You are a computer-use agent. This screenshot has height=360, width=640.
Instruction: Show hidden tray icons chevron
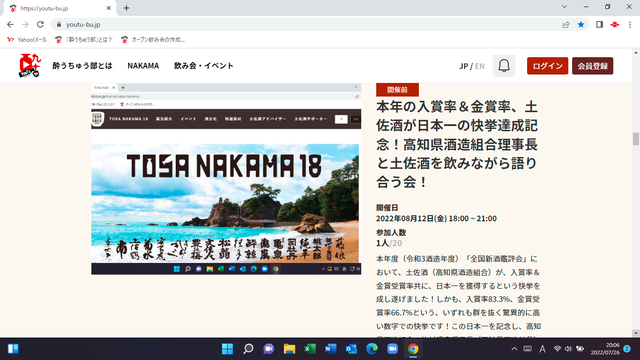(x=514, y=349)
